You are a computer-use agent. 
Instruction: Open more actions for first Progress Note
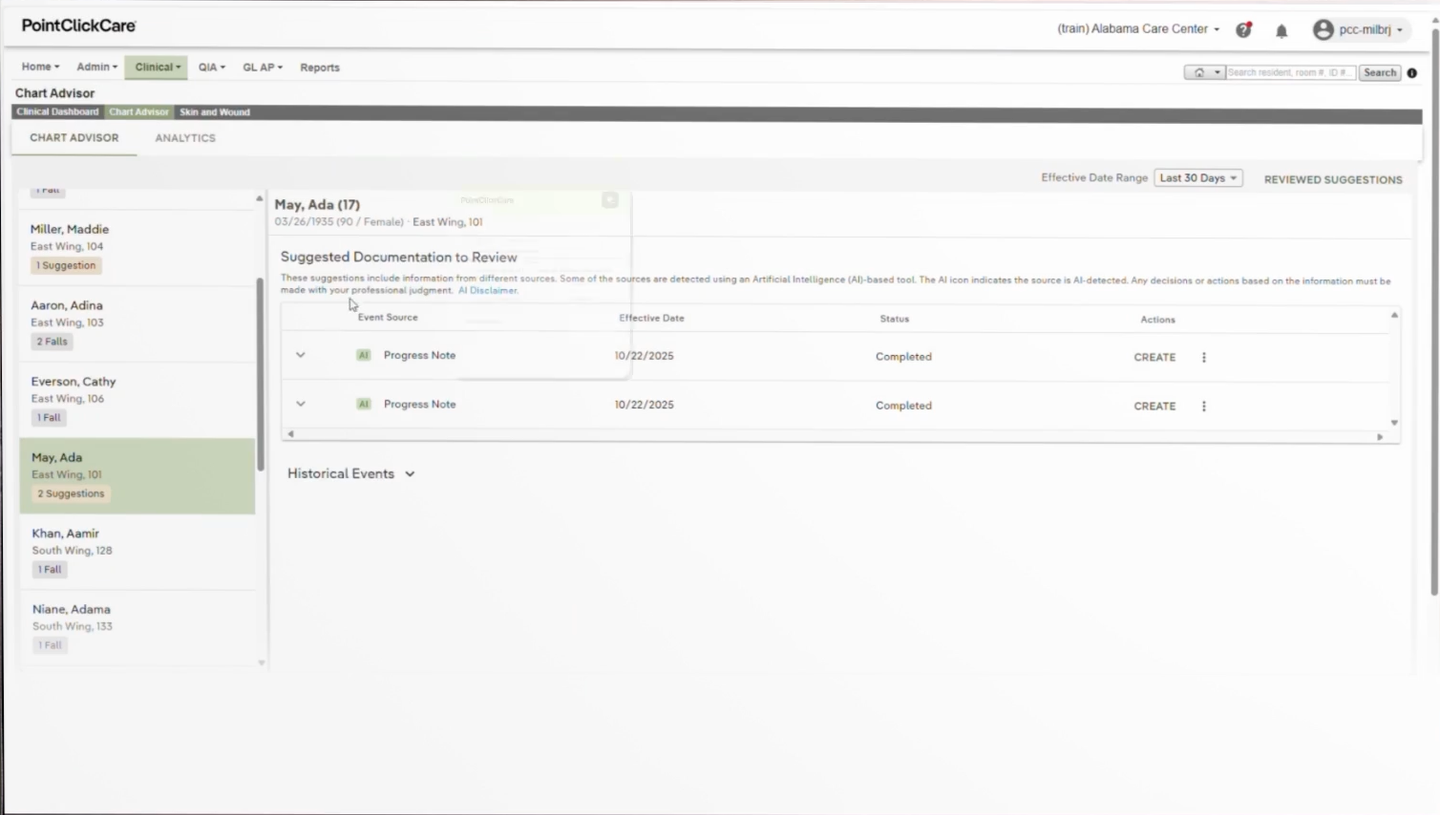point(1203,357)
